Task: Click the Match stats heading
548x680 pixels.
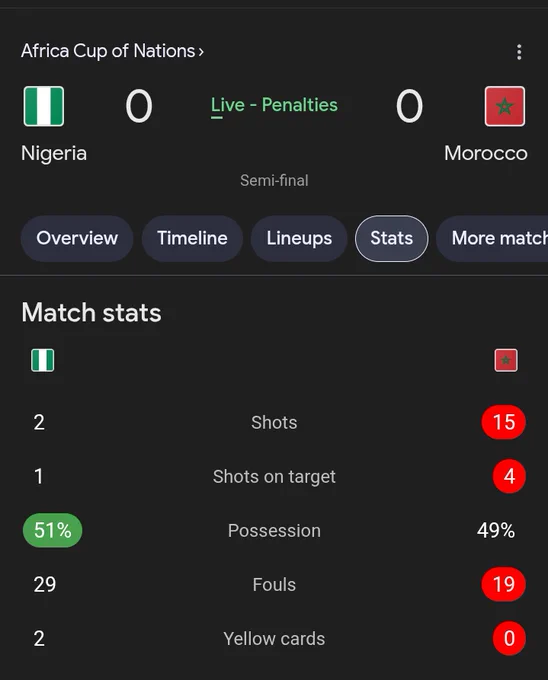Action: (x=91, y=313)
